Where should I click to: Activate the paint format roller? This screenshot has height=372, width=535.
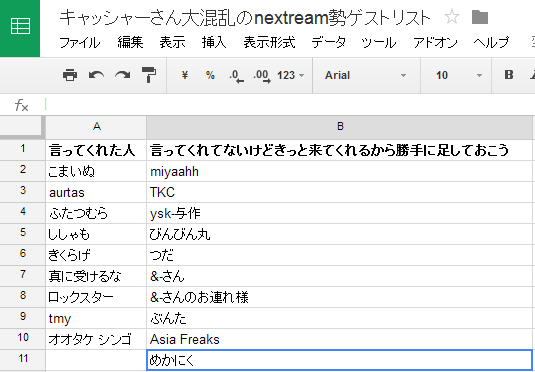tap(149, 75)
